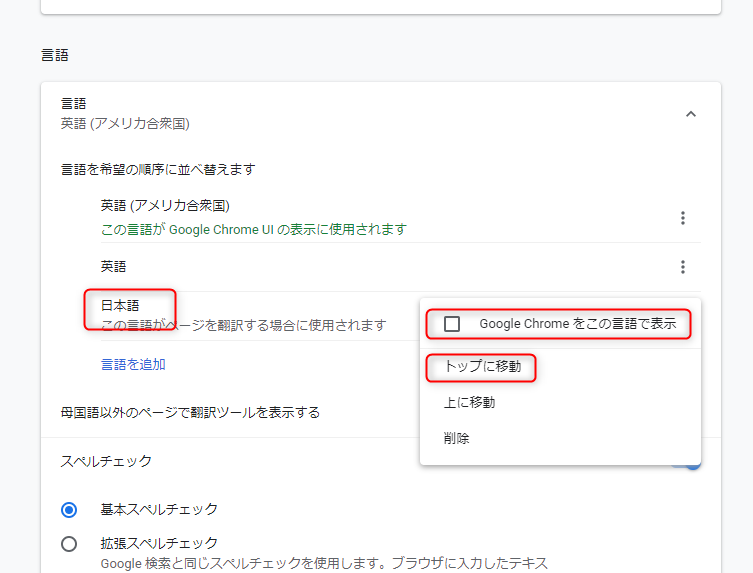Image resolution: width=753 pixels, height=573 pixels.
Task: Click 言語を希望の順序に並べ替えます text
Action: (158, 170)
